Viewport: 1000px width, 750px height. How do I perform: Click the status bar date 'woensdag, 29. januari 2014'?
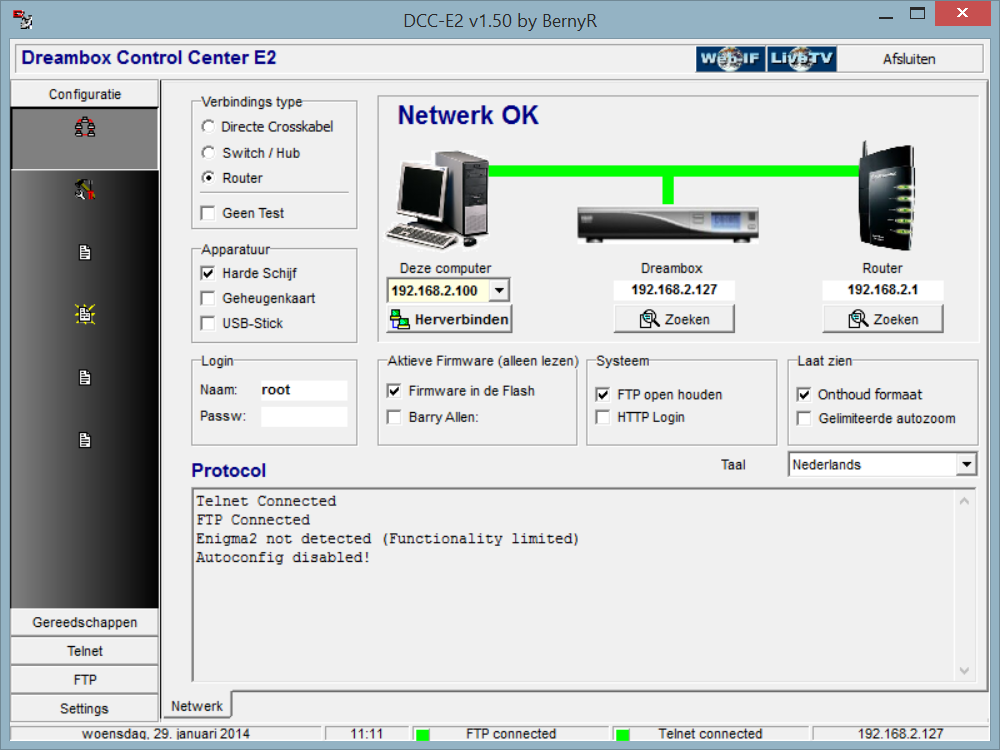166,733
